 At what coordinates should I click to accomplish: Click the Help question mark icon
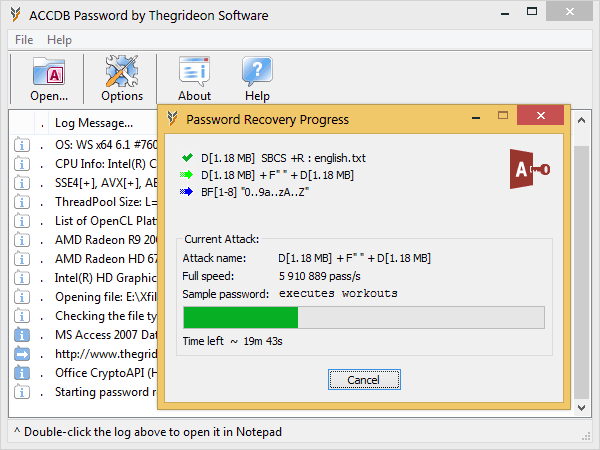257,71
